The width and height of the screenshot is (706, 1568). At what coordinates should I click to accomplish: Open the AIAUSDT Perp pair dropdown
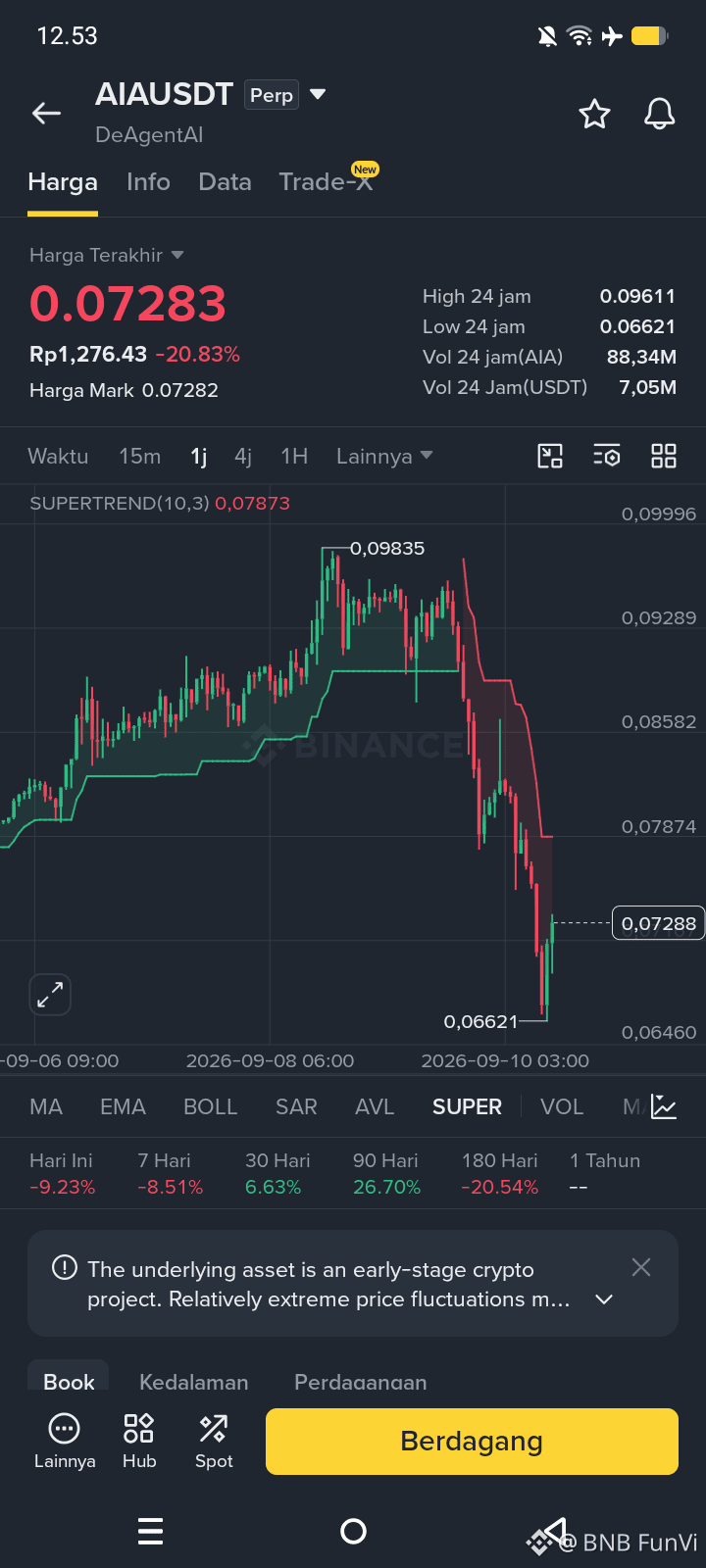[x=318, y=94]
